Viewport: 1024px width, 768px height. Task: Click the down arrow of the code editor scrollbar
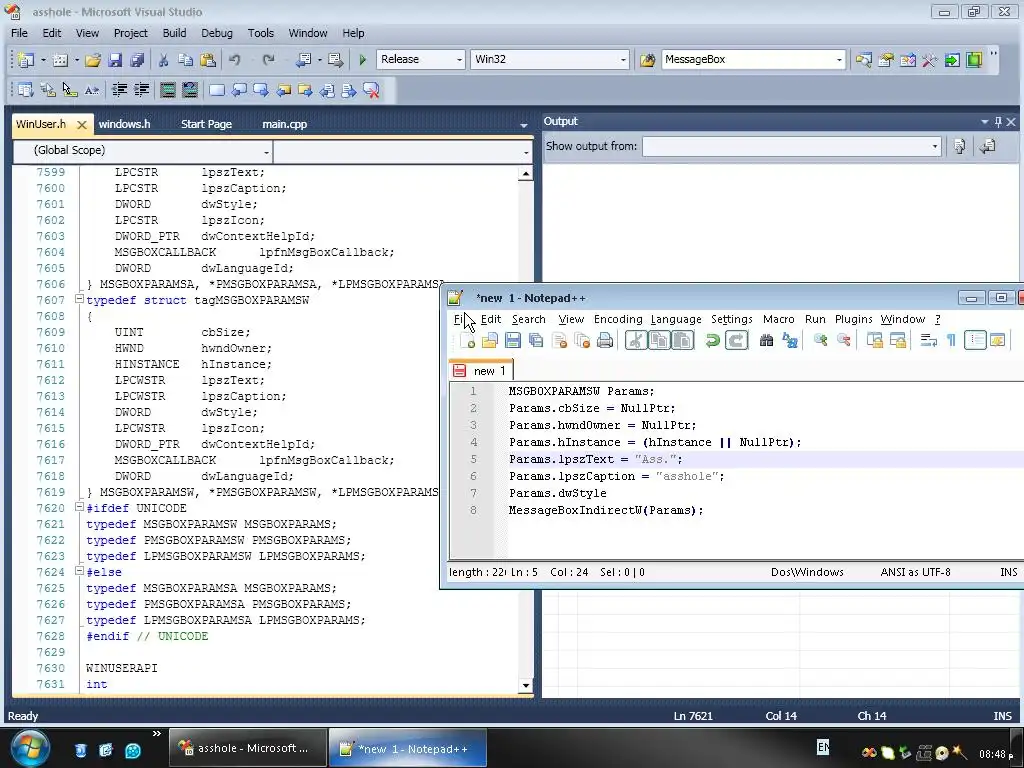click(526, 685)
